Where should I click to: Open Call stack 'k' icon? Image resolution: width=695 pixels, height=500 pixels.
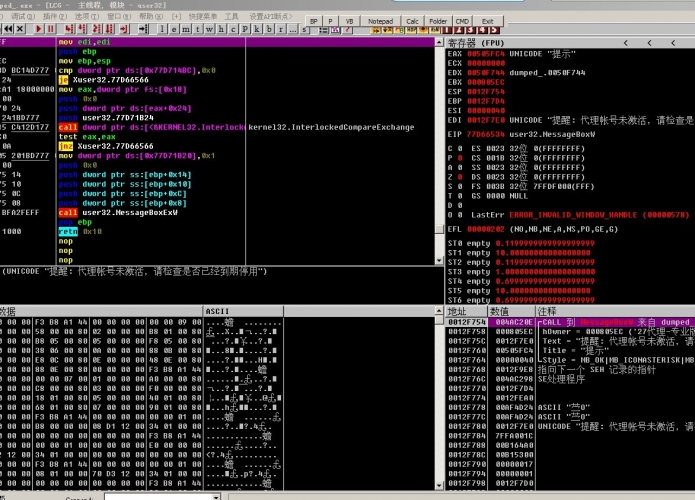pyautogui.click(x=257, y=29)
